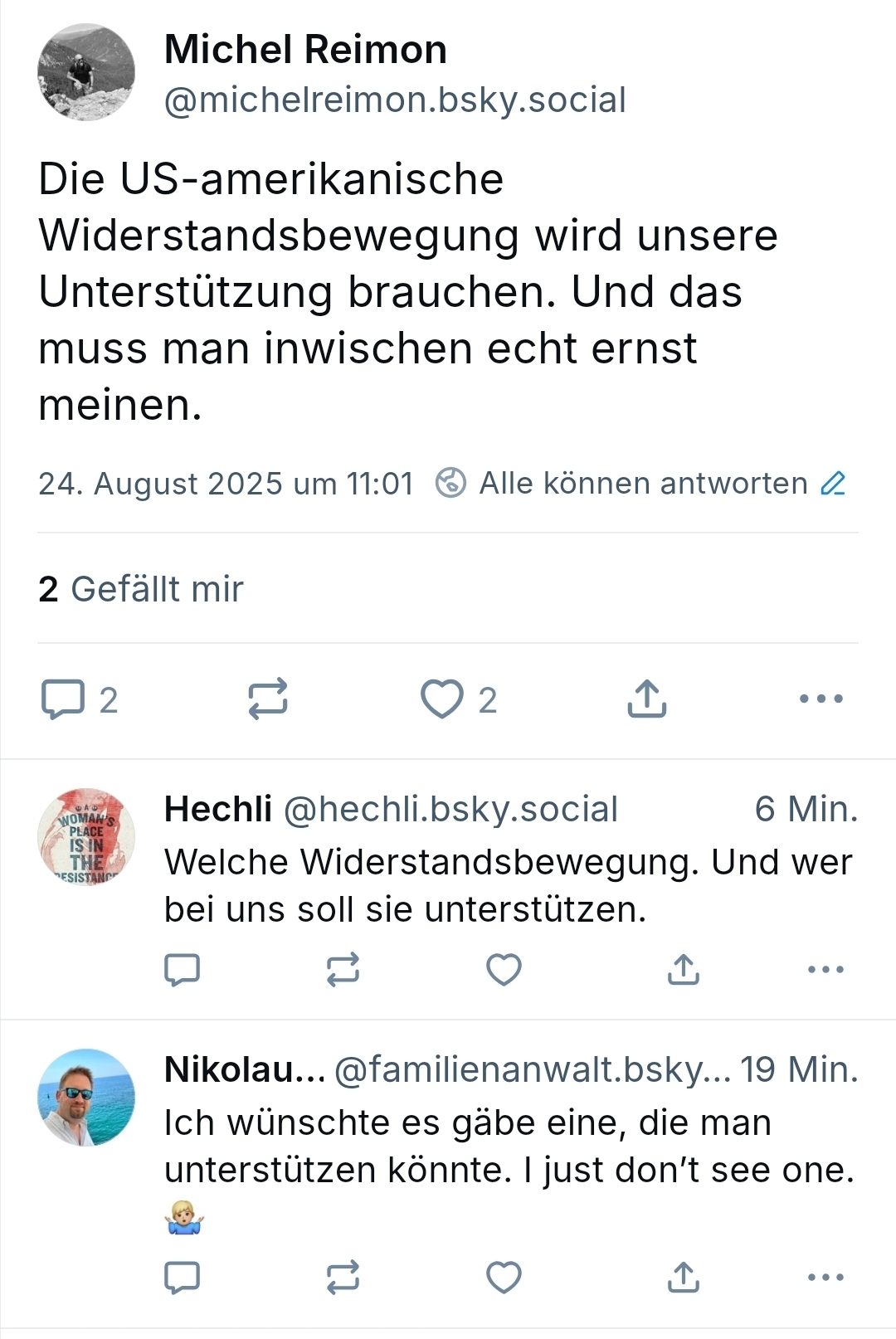
Task: Like Hechli's comment
Action: (x=504, y=969)
